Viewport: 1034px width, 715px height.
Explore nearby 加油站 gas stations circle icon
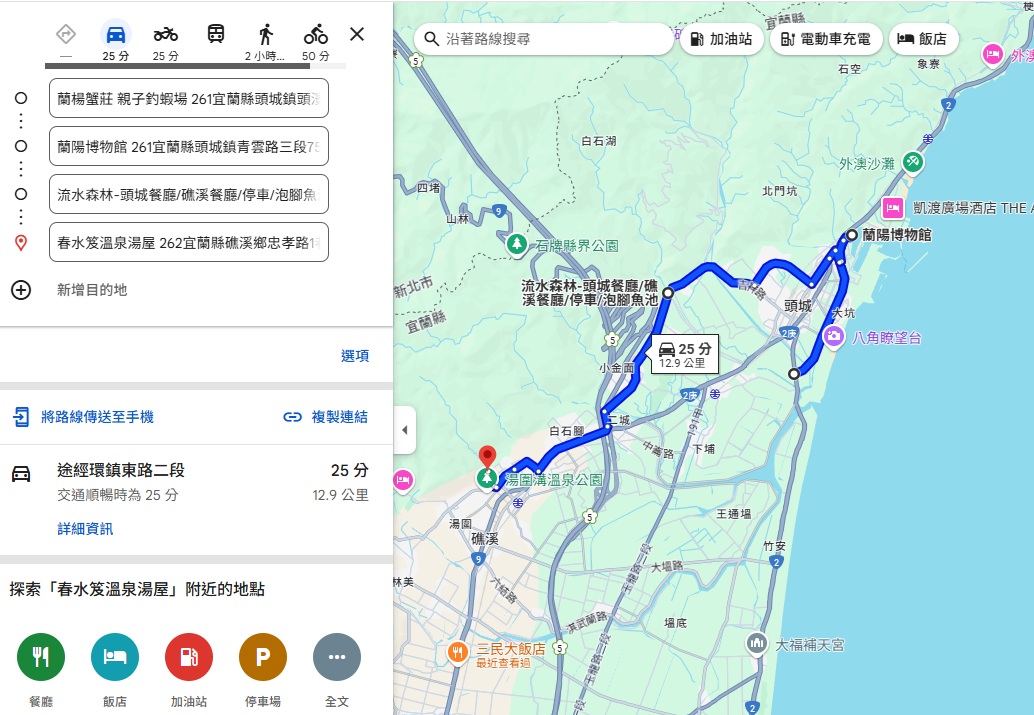pyautogui.click(x=189, y=657)
